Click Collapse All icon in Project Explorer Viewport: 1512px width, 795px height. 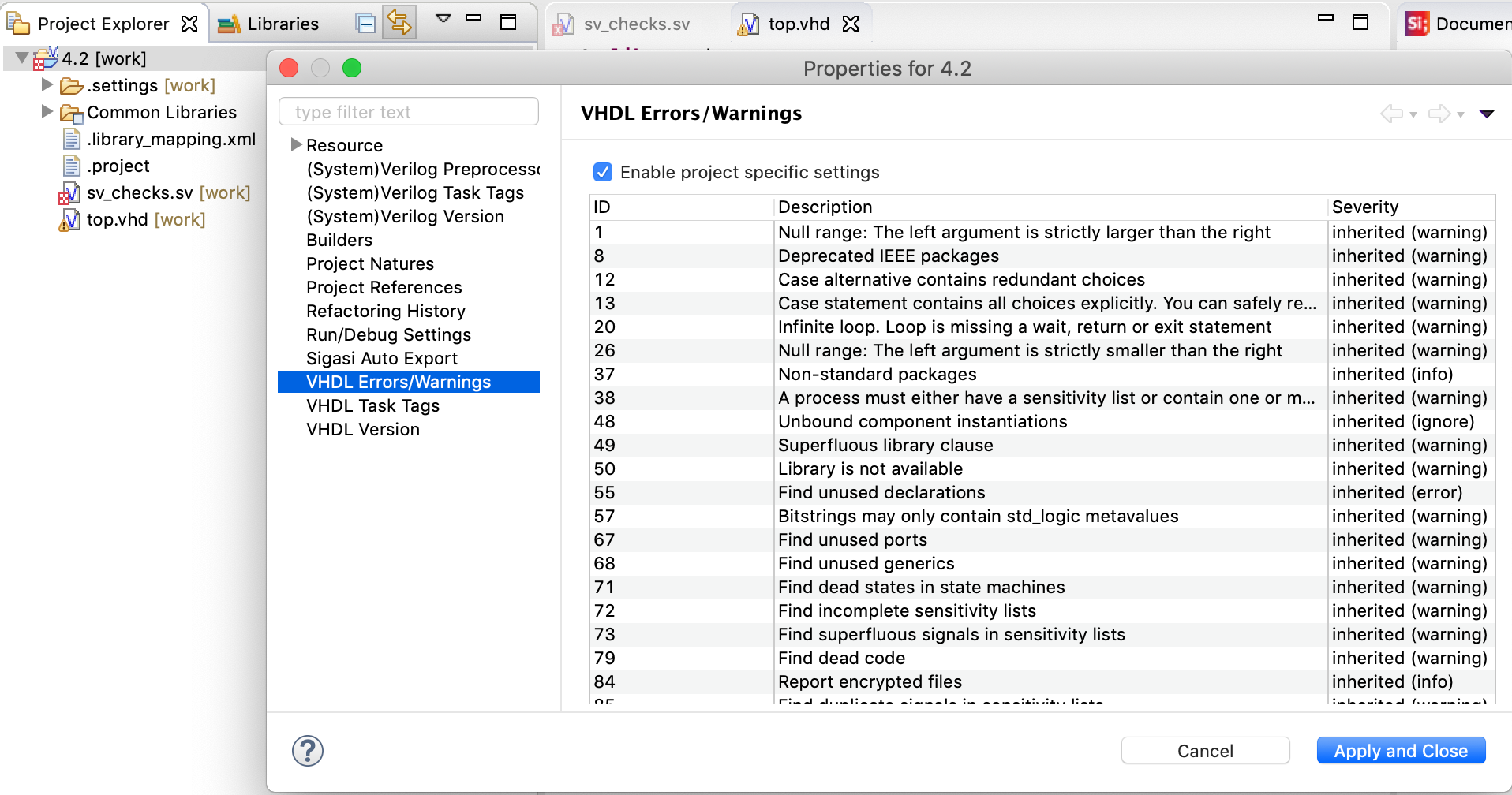click(x=365, y=24)
